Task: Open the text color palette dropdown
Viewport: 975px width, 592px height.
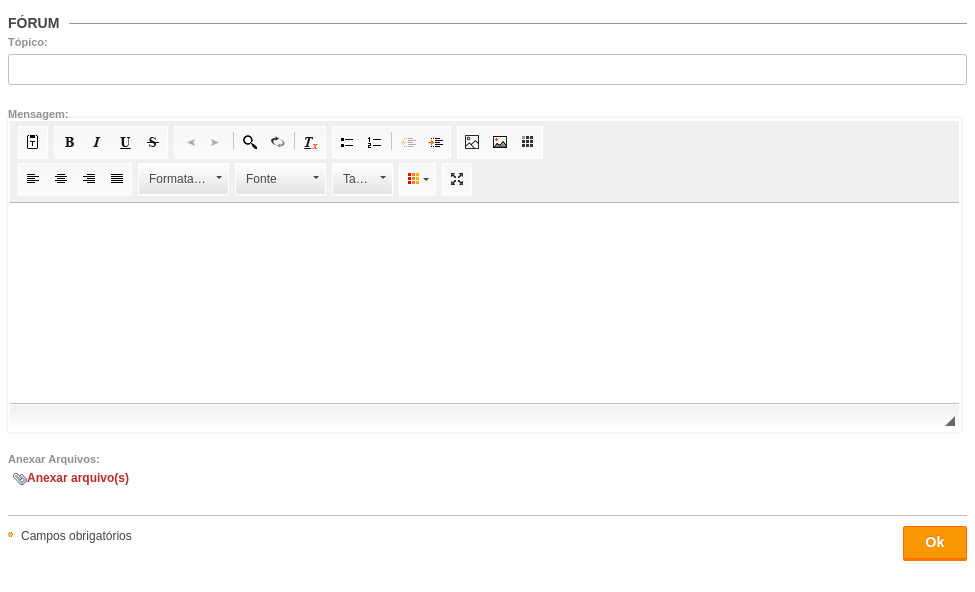Action: pos(418,179)
